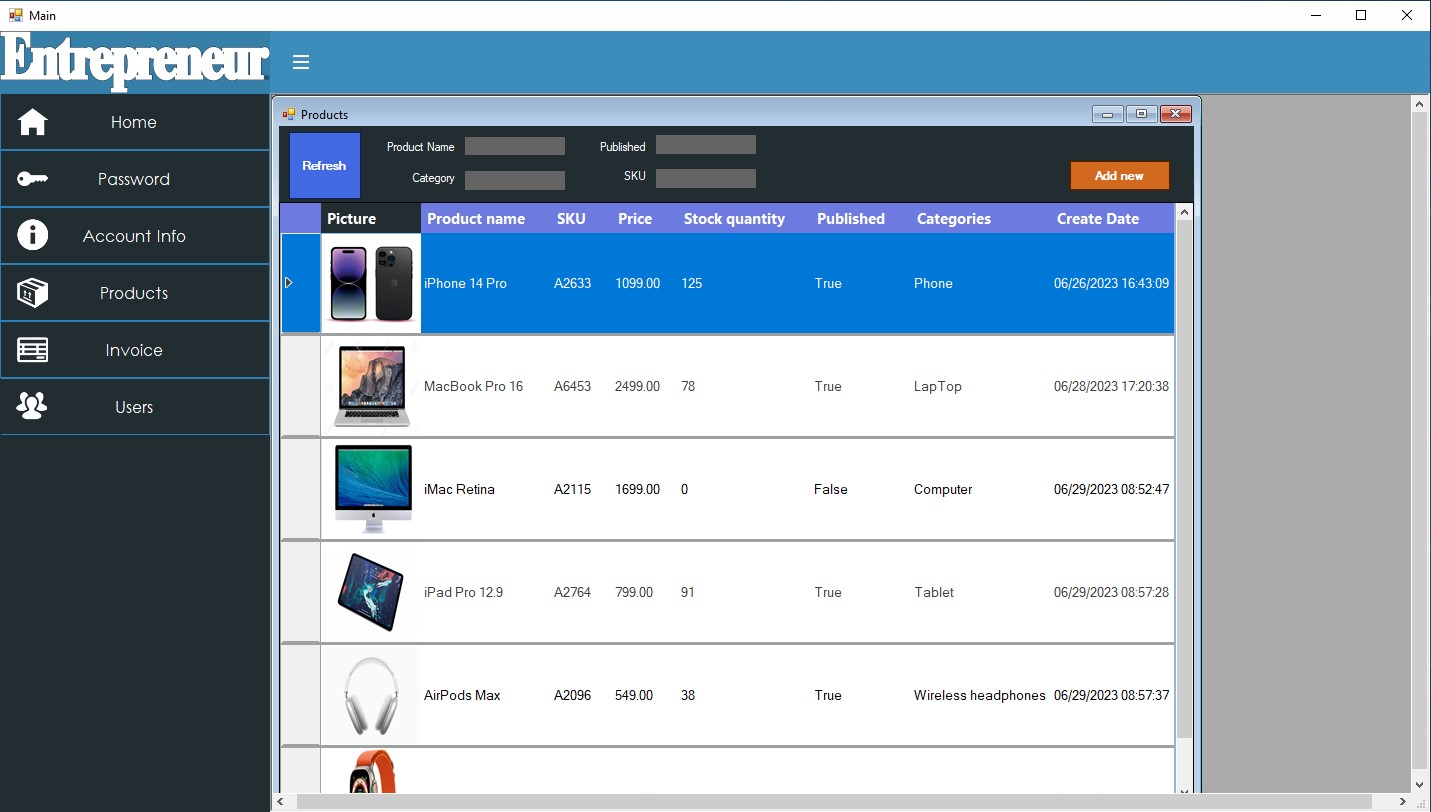Click the Entrepreneur logo
This screenshot has width=1431, height=812.
[135, 62]
